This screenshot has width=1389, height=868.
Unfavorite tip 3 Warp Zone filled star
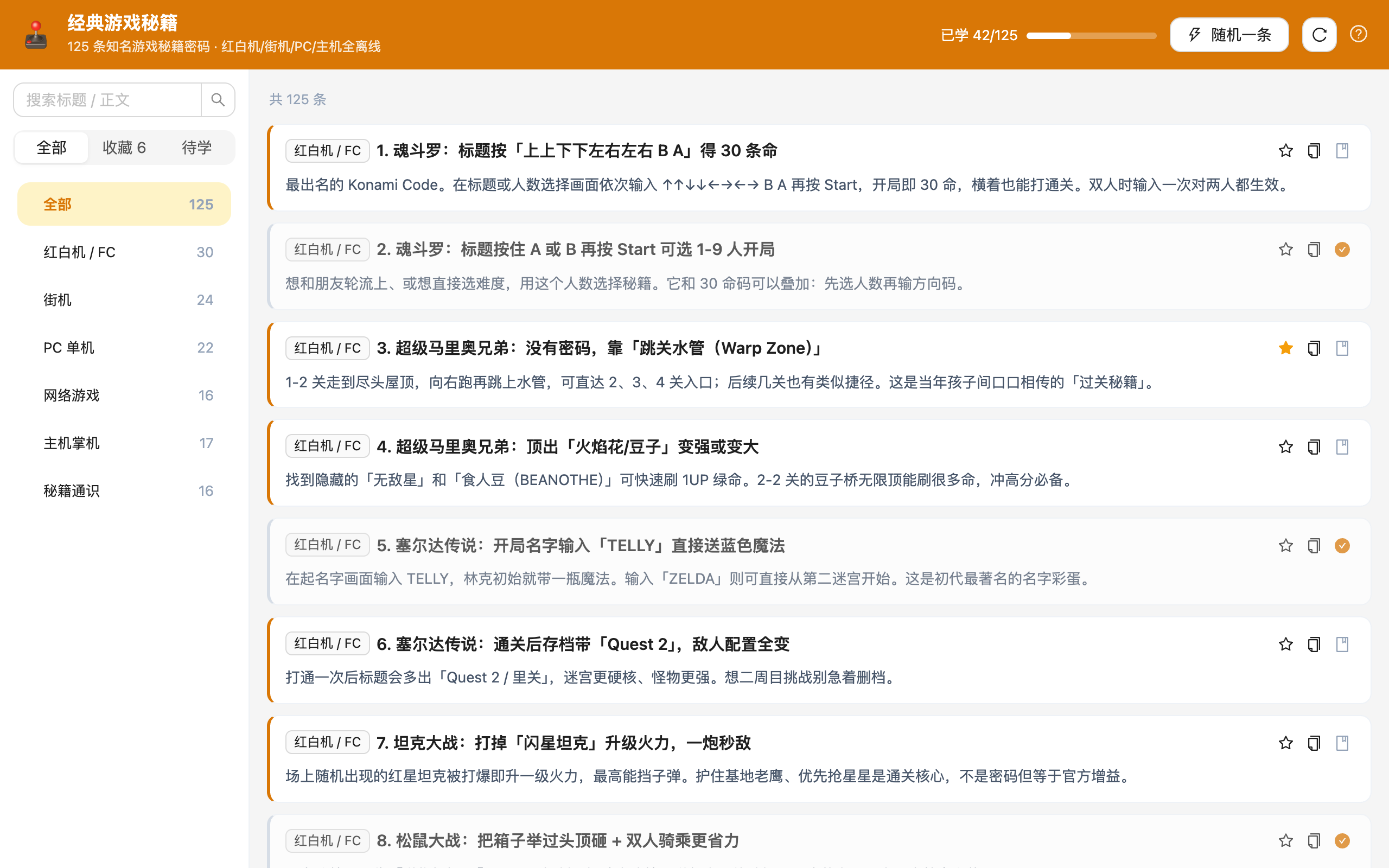(1286, 348)
